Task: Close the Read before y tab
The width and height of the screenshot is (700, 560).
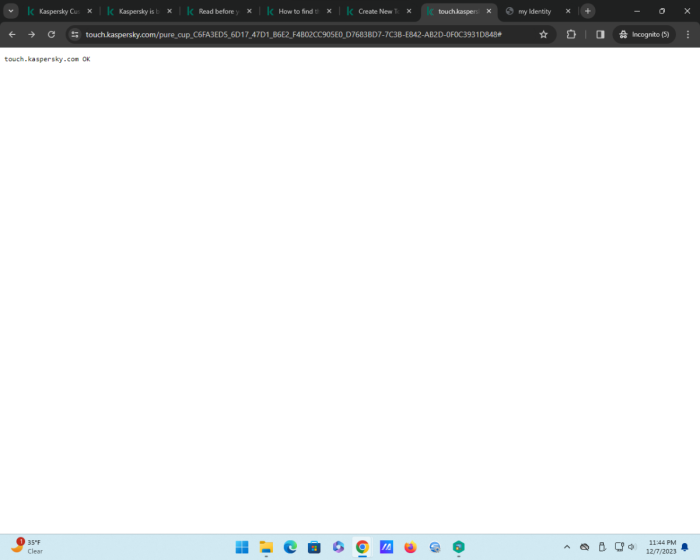Action: tap(250, 11)
